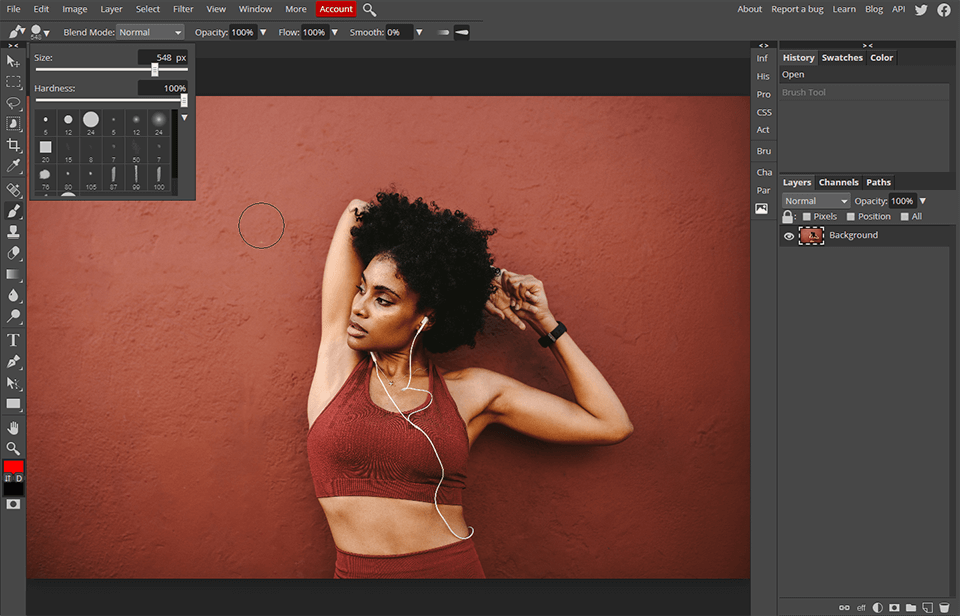Select the Crop tool
Image resolution: width=960 pixels, height=616 pixels.
(14, 145)
